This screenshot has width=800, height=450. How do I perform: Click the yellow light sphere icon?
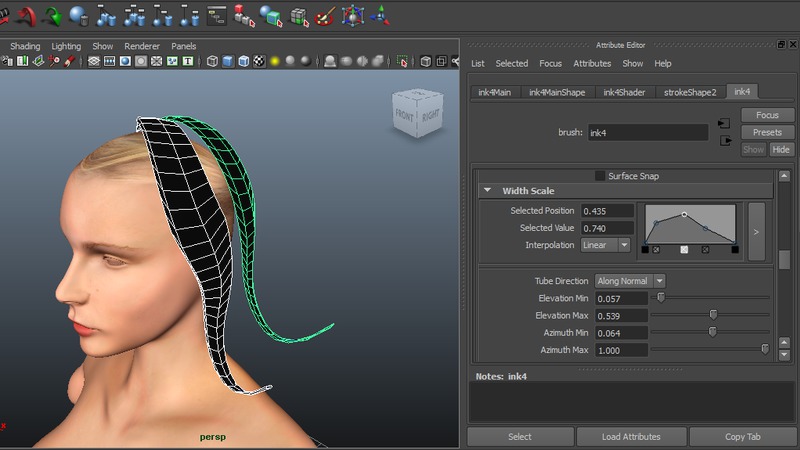pos(273,62)
